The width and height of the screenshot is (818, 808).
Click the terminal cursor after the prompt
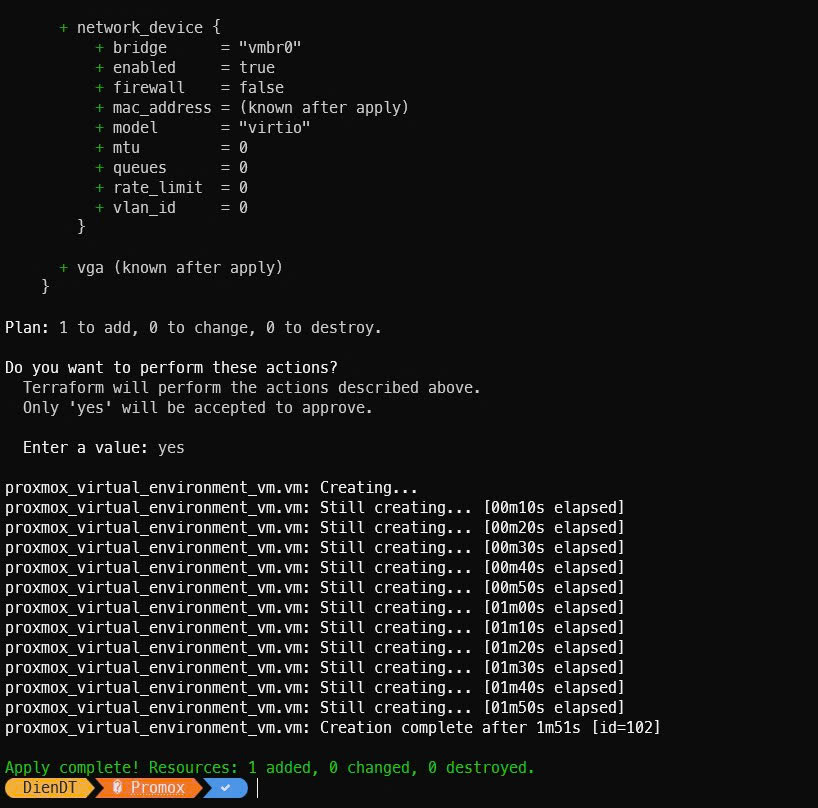coord(258,788)
